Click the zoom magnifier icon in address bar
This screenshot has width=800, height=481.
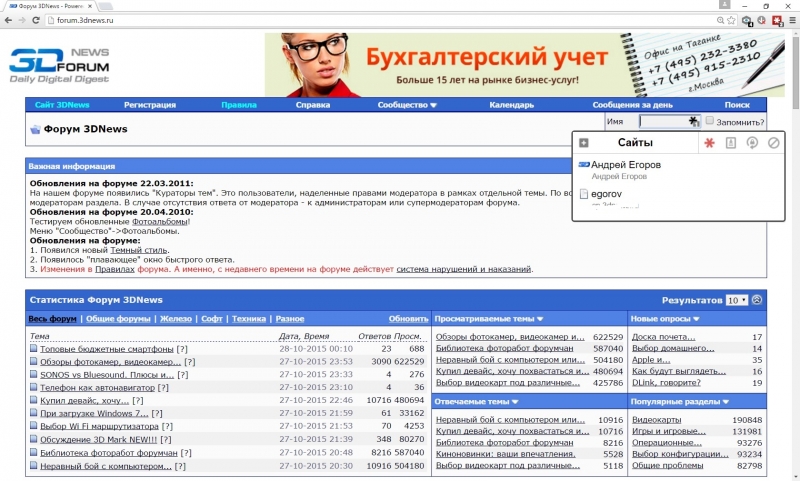[x=720, y=20]
